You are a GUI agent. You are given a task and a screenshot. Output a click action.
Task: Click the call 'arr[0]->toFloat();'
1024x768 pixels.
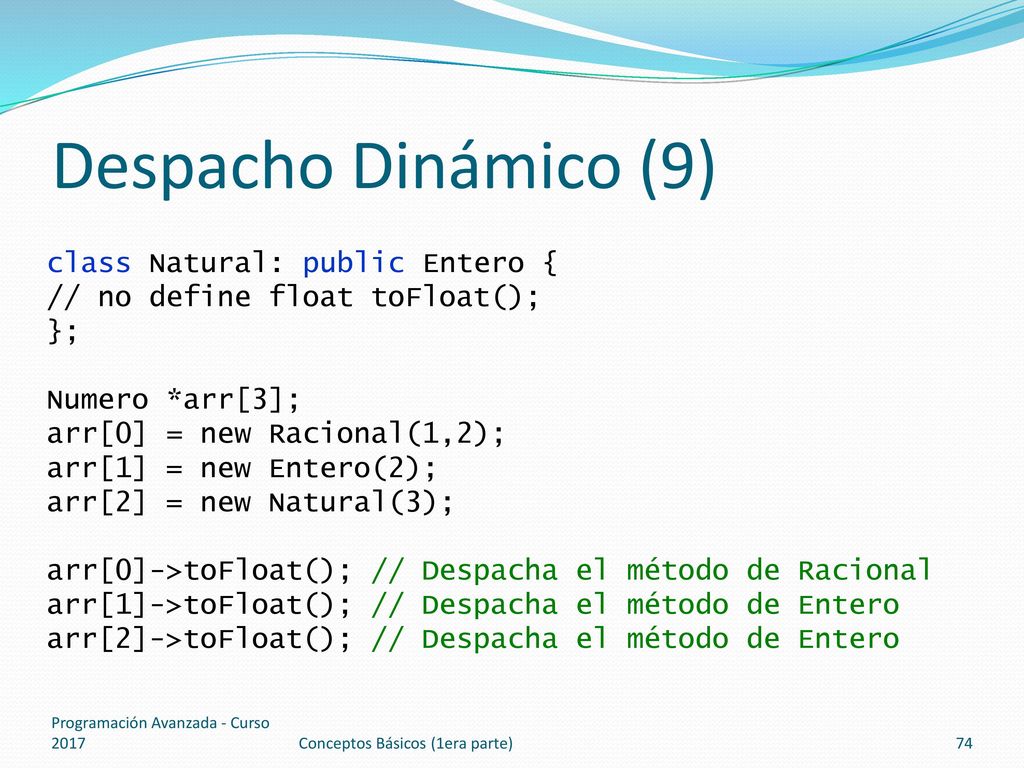click(199, 571)
